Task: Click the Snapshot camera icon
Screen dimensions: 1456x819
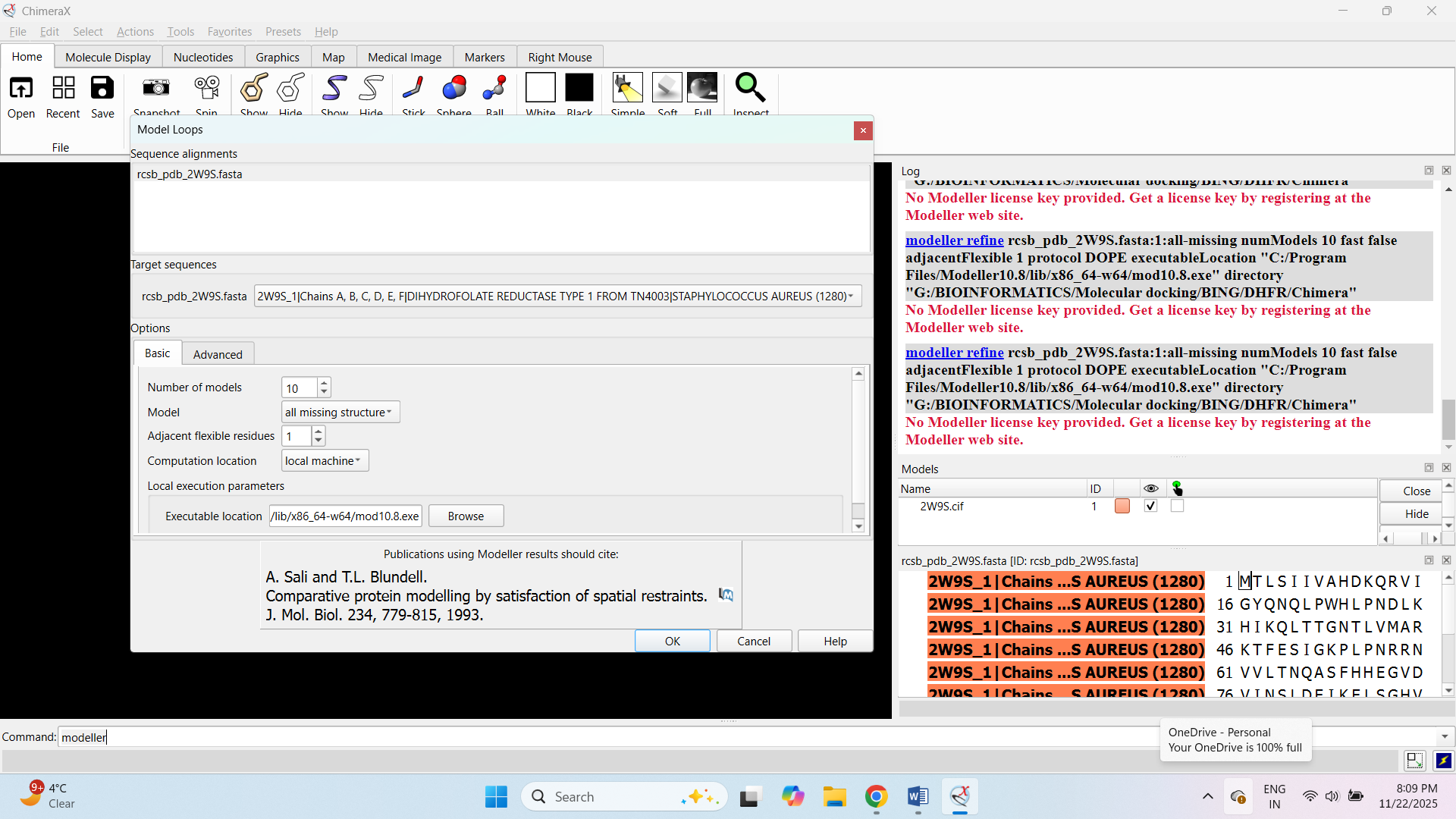Action: (156, 89)
